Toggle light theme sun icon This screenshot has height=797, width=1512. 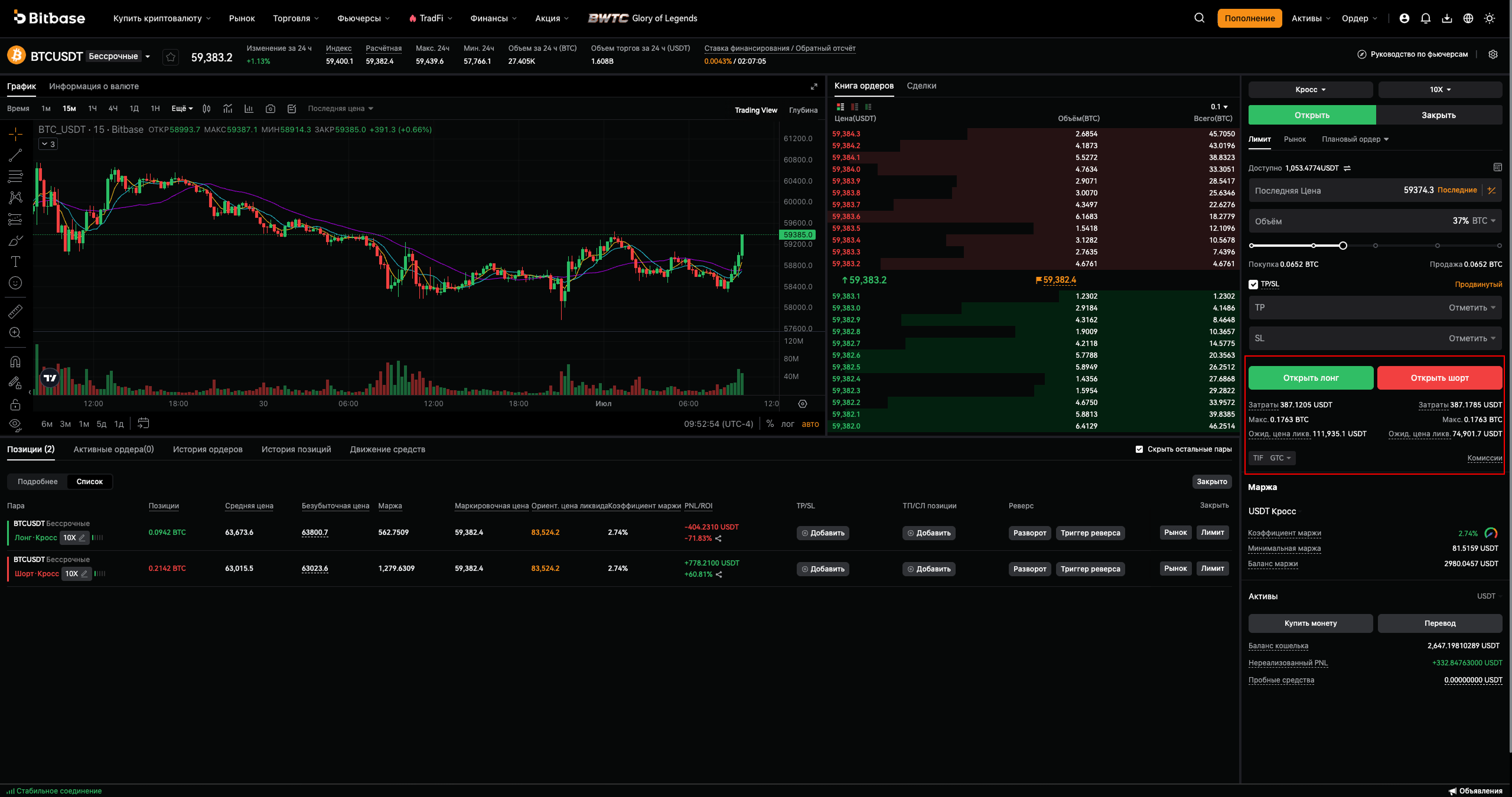(1489, 18)
